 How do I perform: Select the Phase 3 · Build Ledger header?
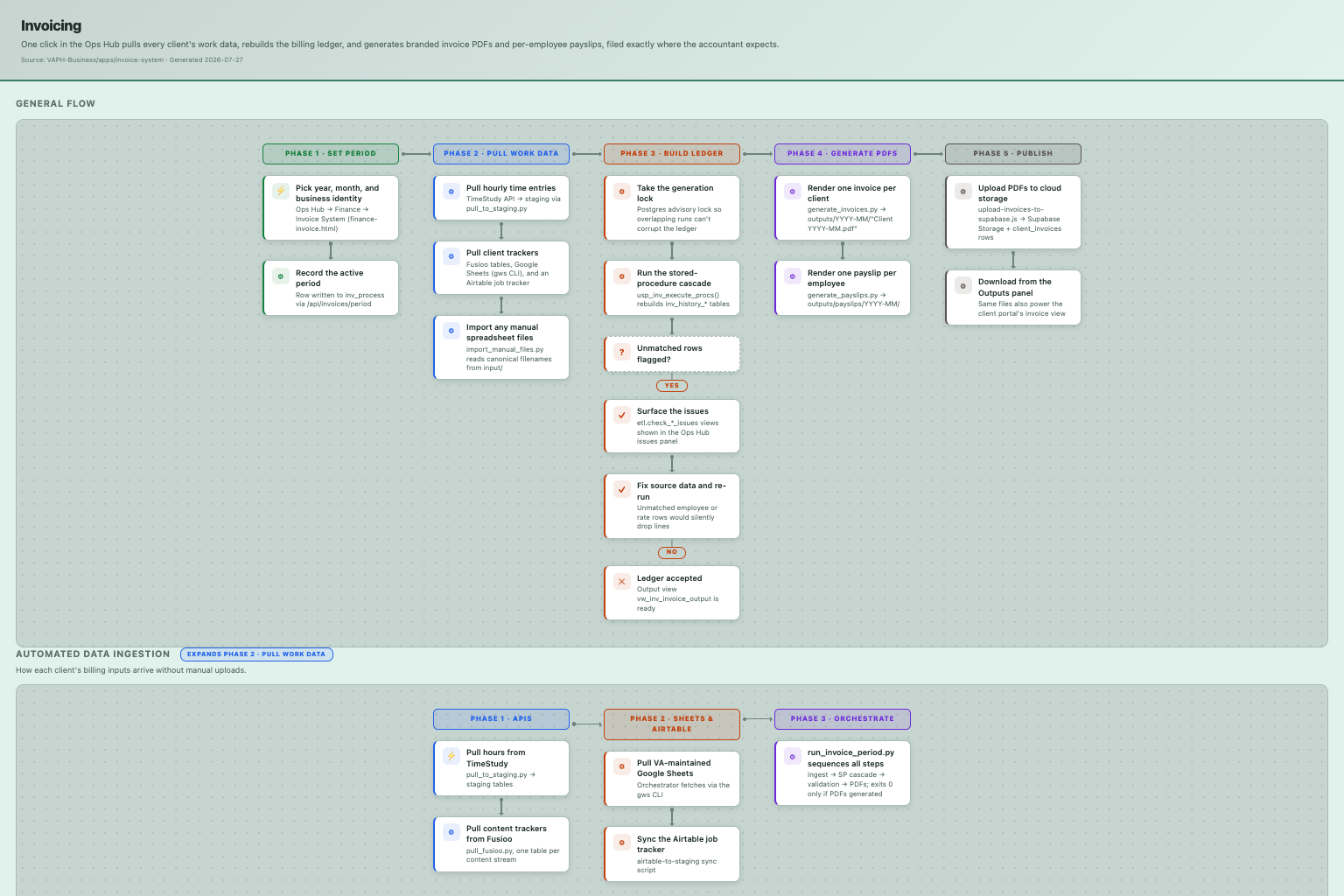coord(672,153)
